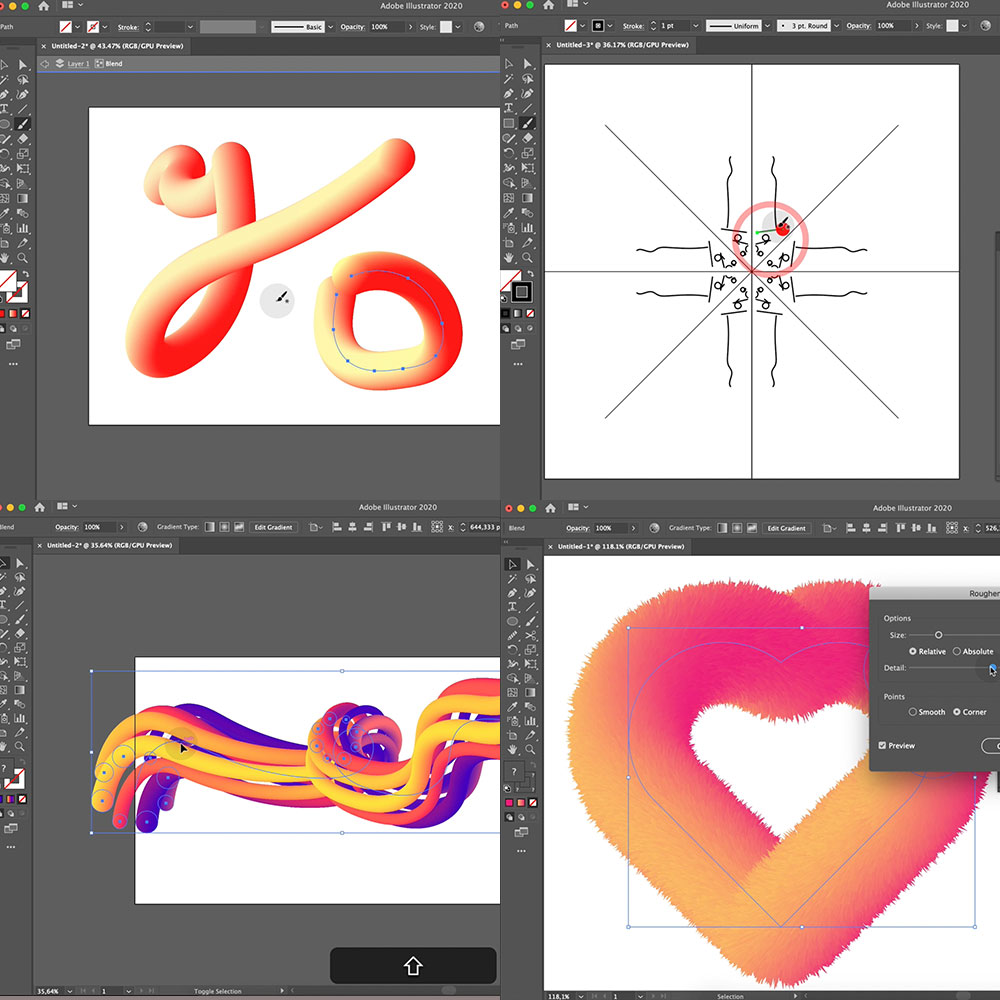Choose the Type tool in the Untitled-1 window toolbar
Viewport: 1000px width, 1000px height.
point(512,607)
